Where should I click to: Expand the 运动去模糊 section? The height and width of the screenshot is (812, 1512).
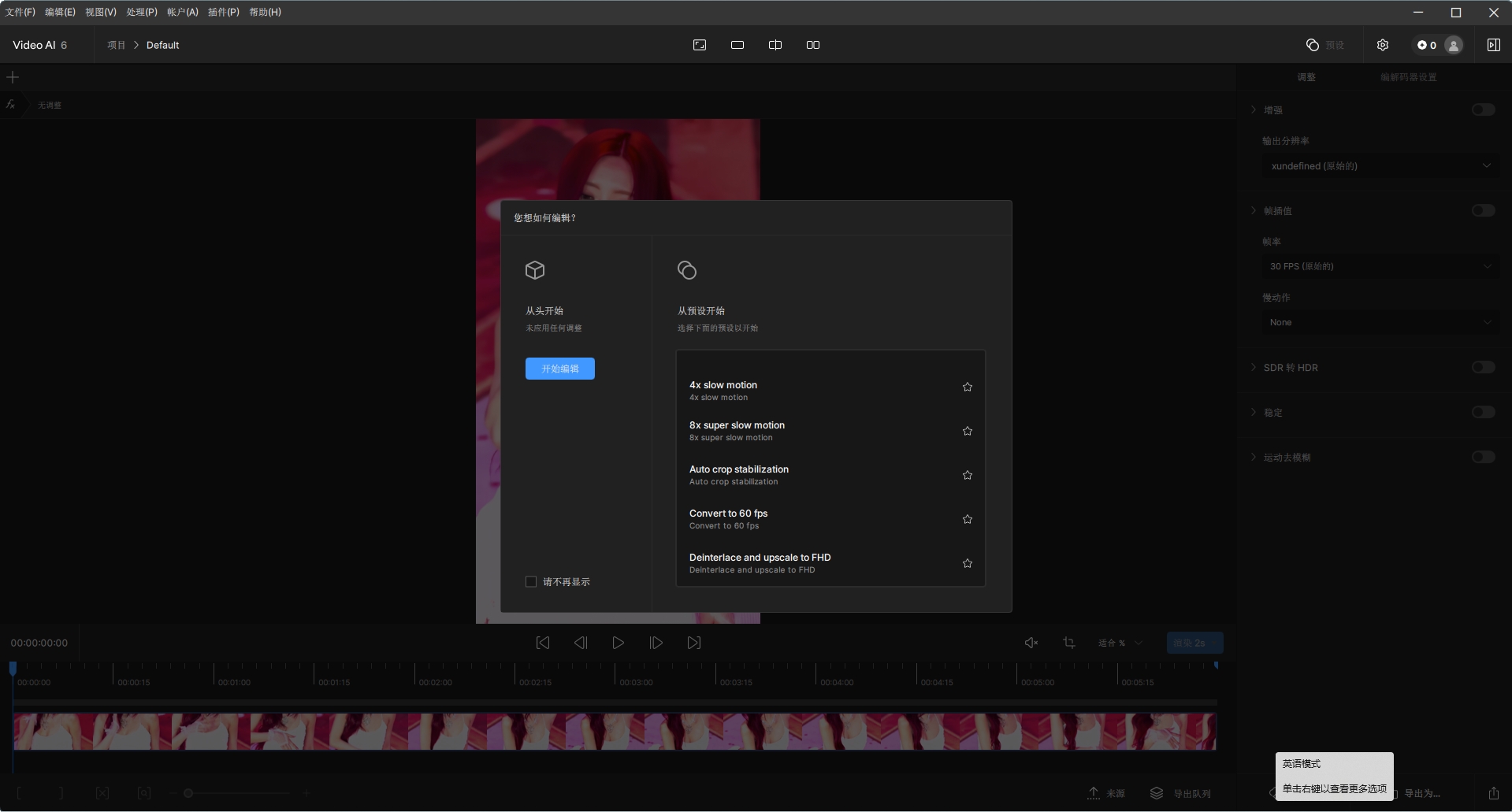point(1254,457)
